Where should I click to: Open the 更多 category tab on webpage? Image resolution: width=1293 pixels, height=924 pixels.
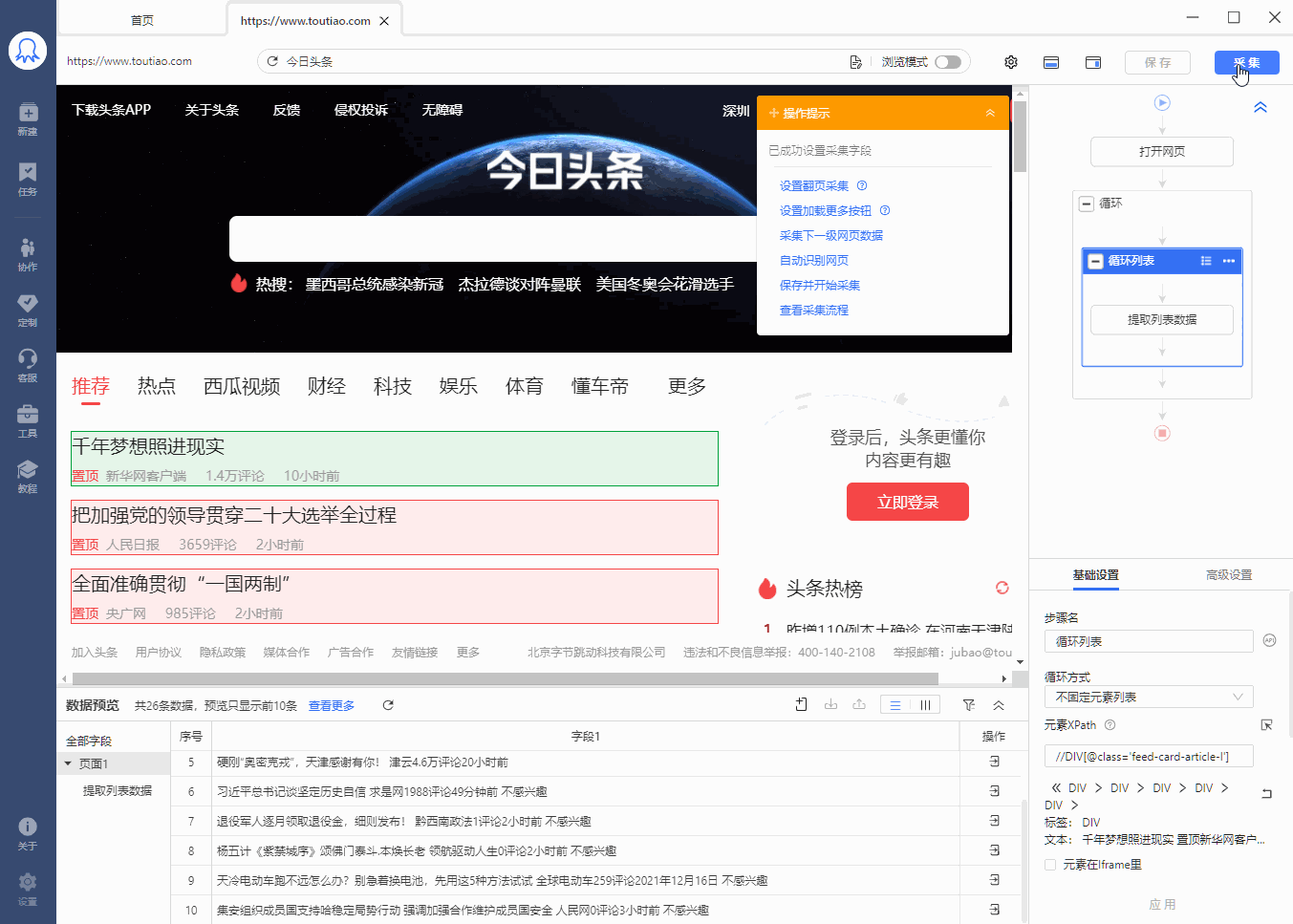(x=687, y=386)
